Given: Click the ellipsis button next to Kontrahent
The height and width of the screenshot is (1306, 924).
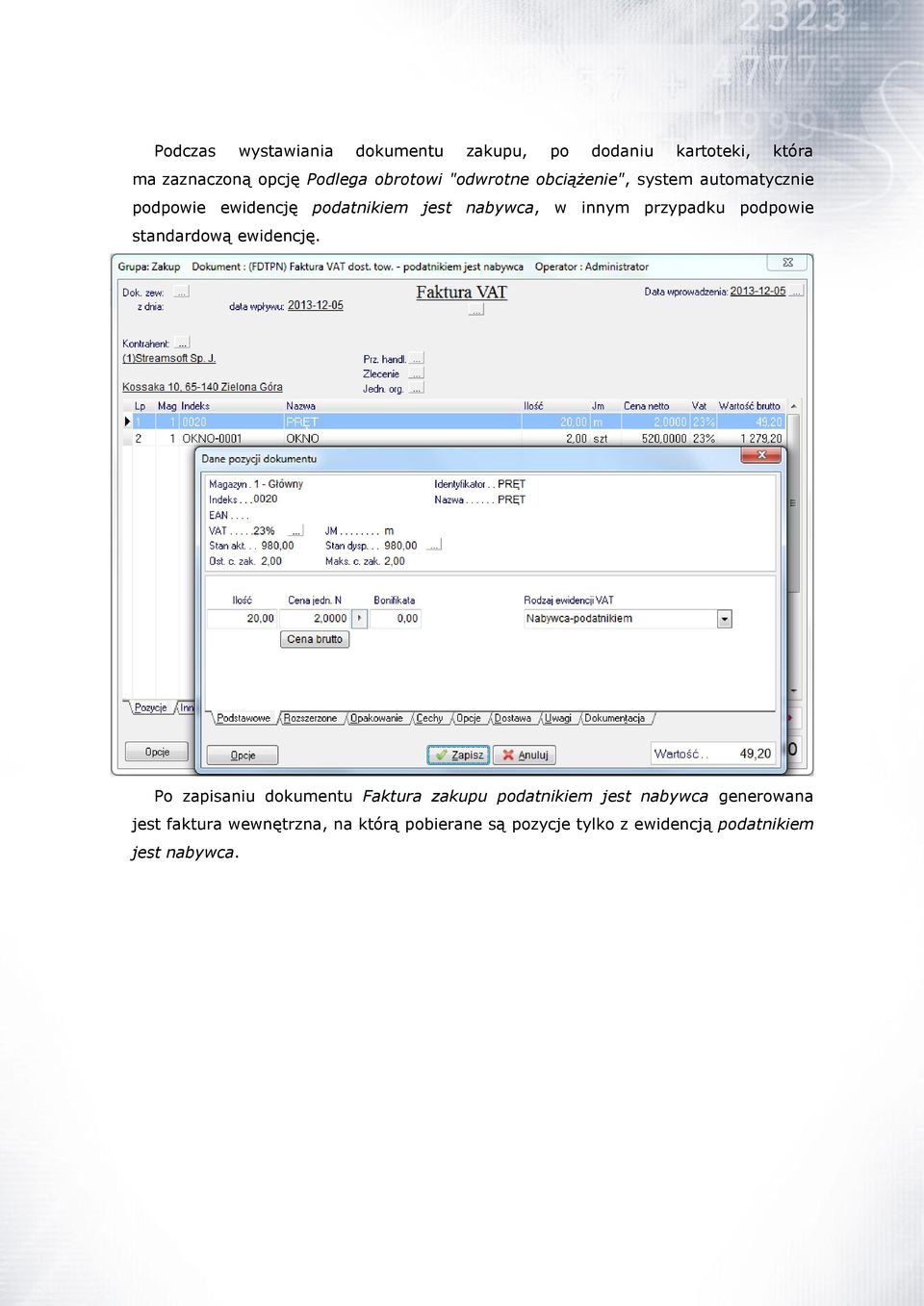Looking at the screenshot, I should (182, 343).
